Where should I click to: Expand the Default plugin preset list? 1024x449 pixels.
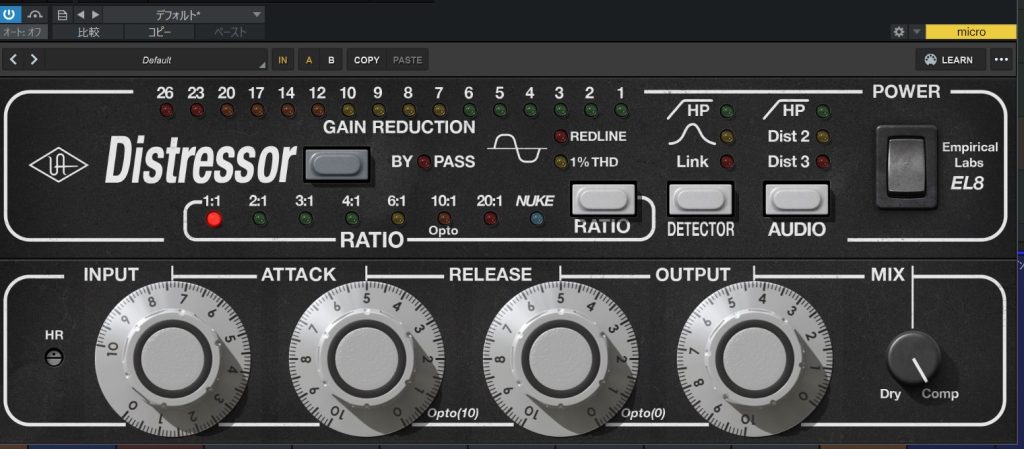tap(156, 60)
